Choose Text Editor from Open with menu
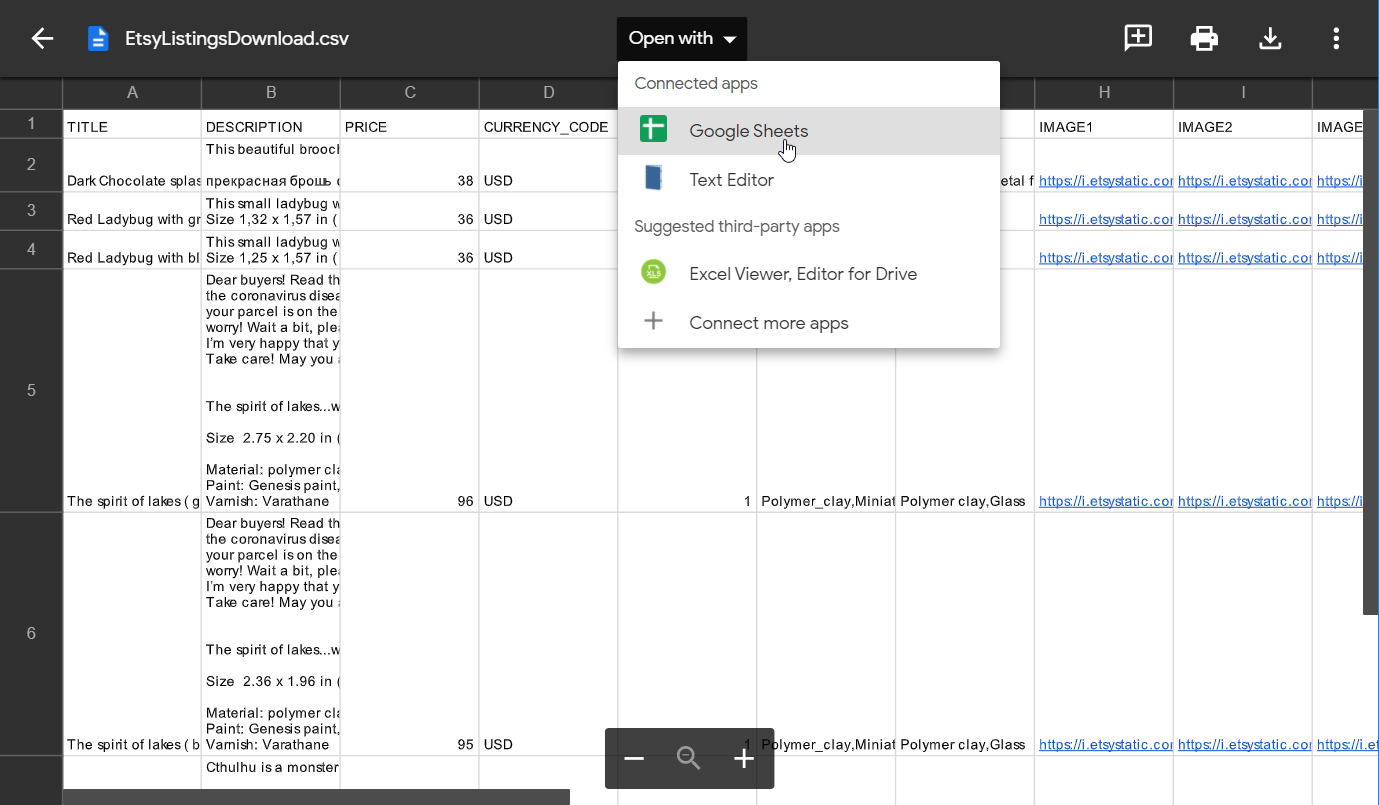Screen dimensions: 1379x805 click(809, 180)
